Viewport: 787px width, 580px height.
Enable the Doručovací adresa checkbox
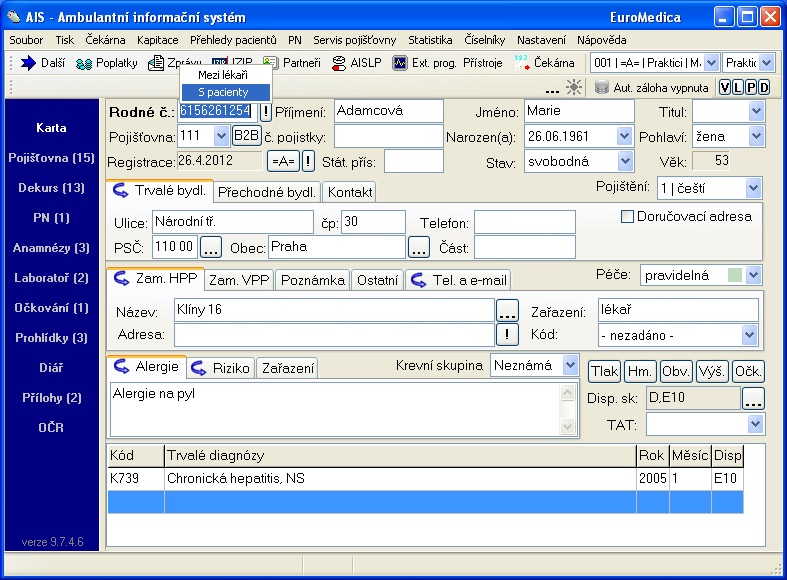(628, 216)
